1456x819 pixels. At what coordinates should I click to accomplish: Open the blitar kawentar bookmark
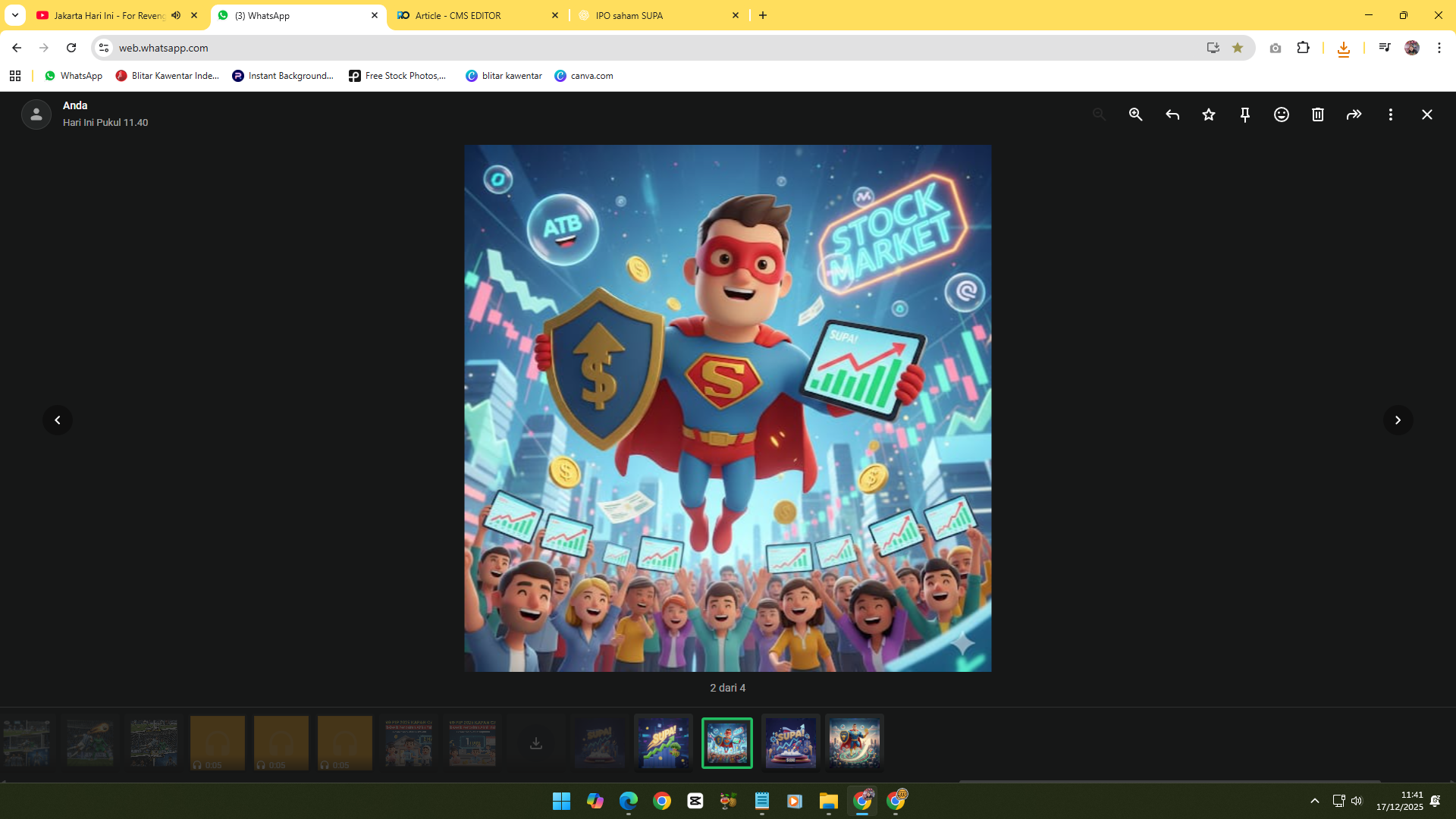coord(504,76)
